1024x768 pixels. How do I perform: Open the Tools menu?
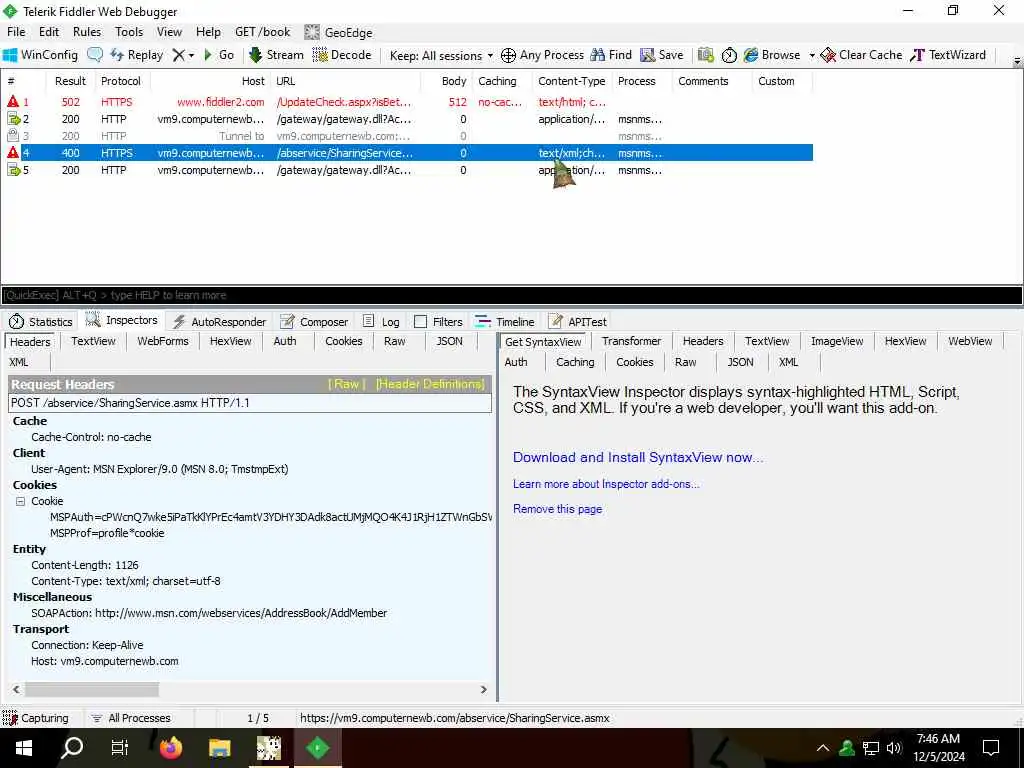tap(129, 32)
